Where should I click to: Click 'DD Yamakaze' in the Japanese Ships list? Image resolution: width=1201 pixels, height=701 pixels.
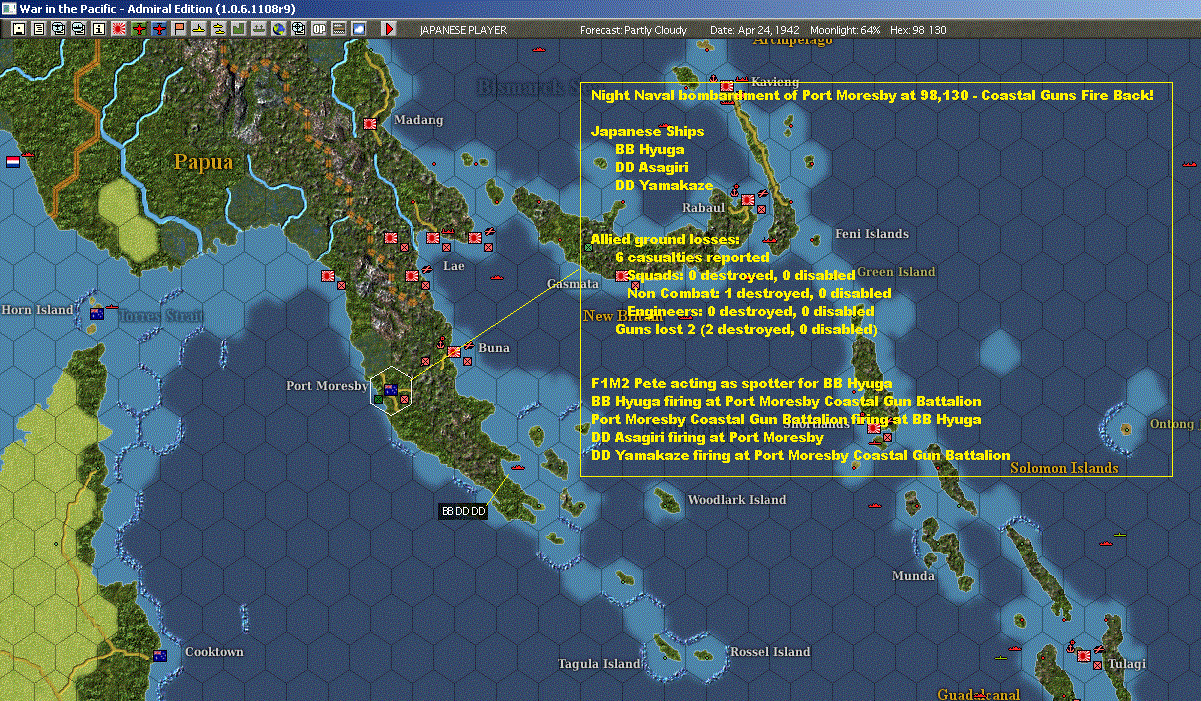pyautogui.click(x=664, y=185)
